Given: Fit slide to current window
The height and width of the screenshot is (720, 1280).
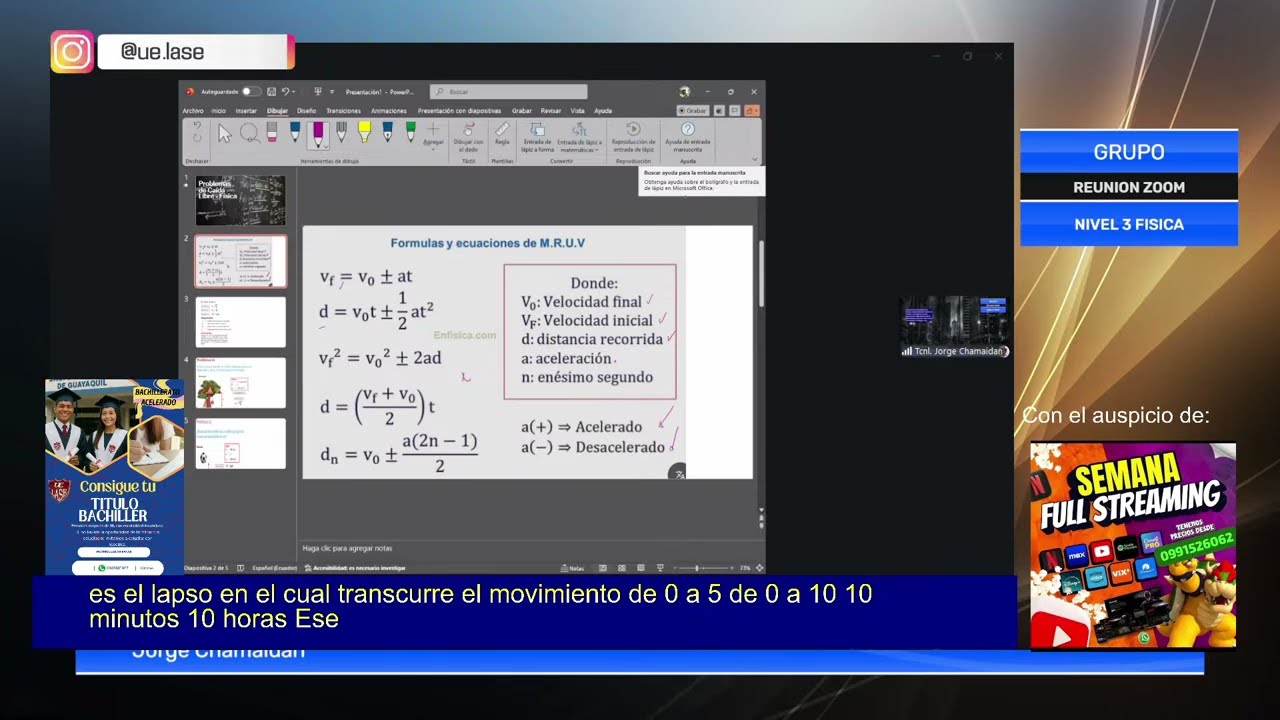Looking at the screenshot, I should click(x=759, y=568).
